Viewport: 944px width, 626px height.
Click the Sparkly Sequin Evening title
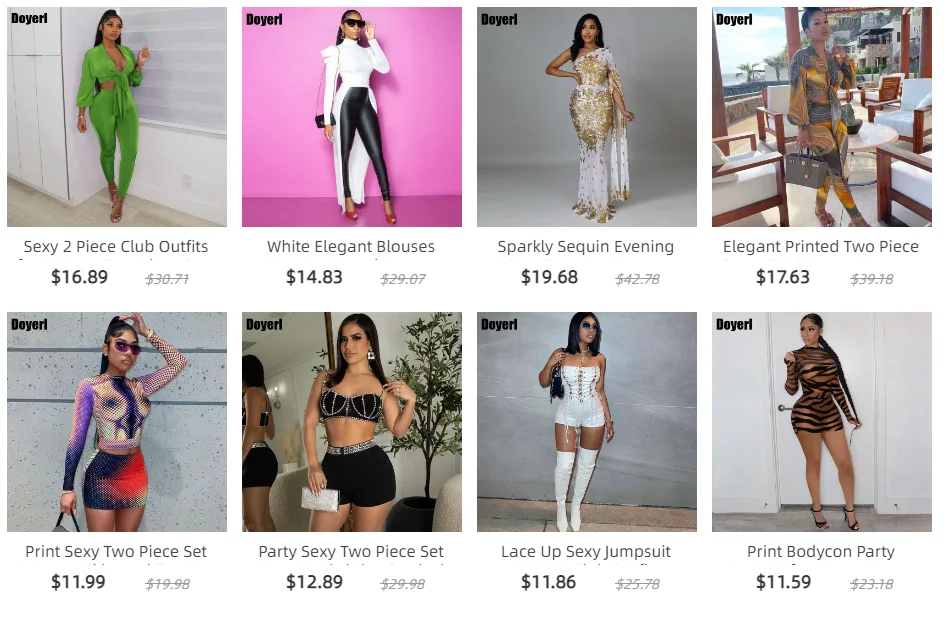tap(586, 247)
